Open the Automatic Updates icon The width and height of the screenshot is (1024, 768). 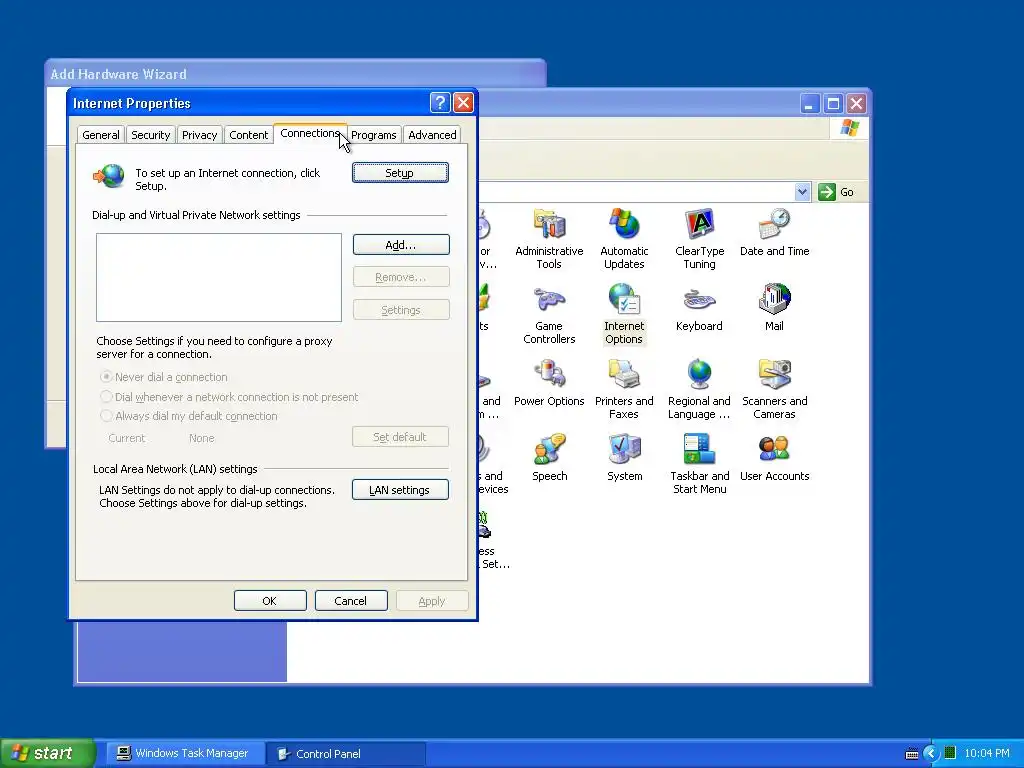(x=624, y=239)
